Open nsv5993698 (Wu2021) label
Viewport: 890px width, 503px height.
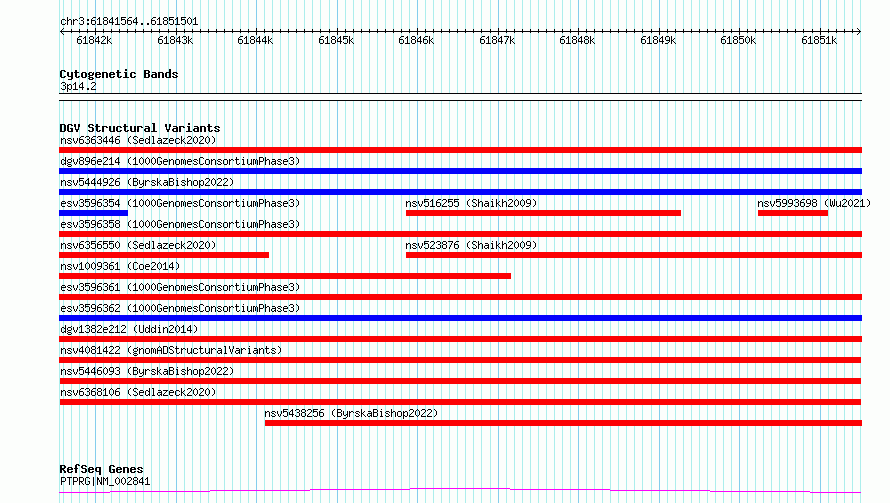coord(814,203)
